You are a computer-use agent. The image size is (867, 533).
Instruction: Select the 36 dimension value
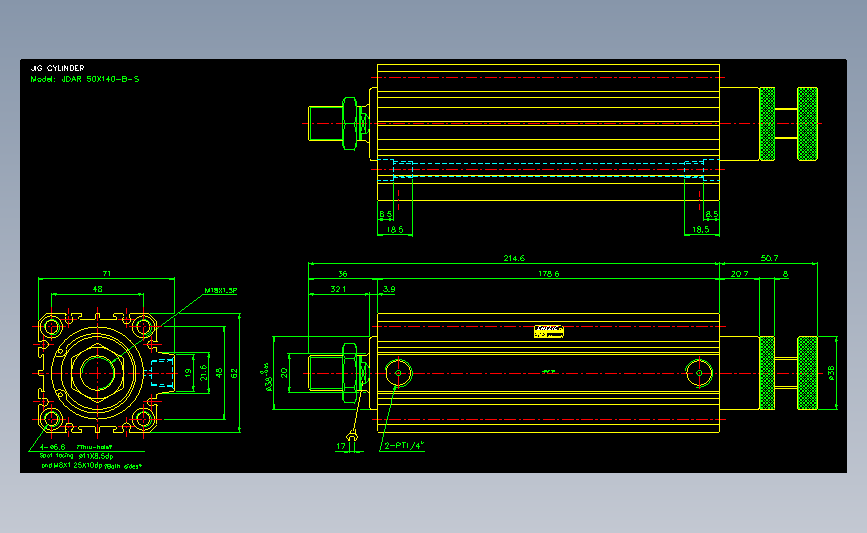[x=343, y=274]
